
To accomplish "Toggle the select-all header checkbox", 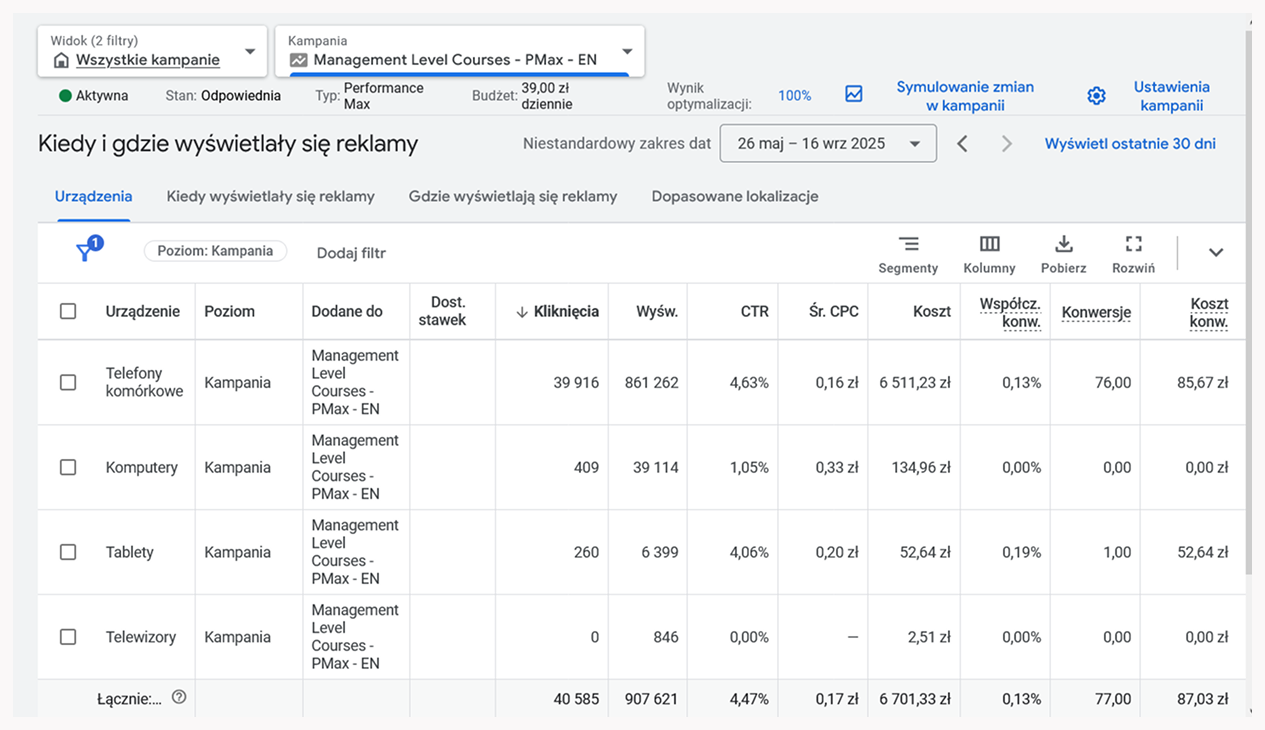I will point(68,311).
